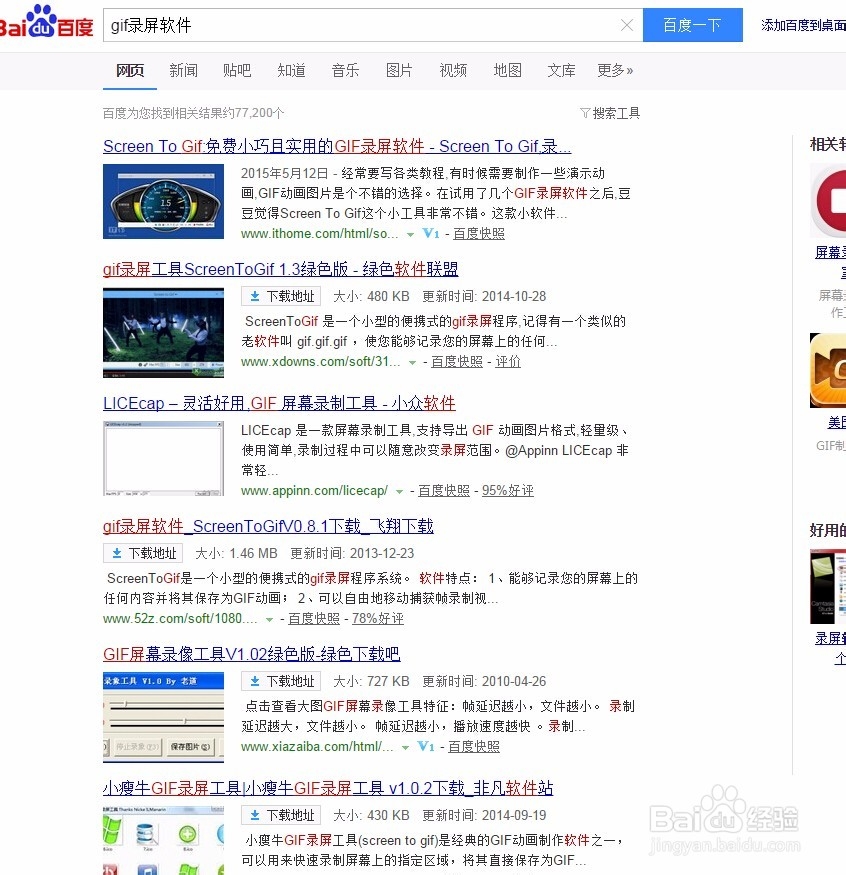Open Screen To Gif 免费小巧 result title
The image size is (846, 875).
click(337, 146)
